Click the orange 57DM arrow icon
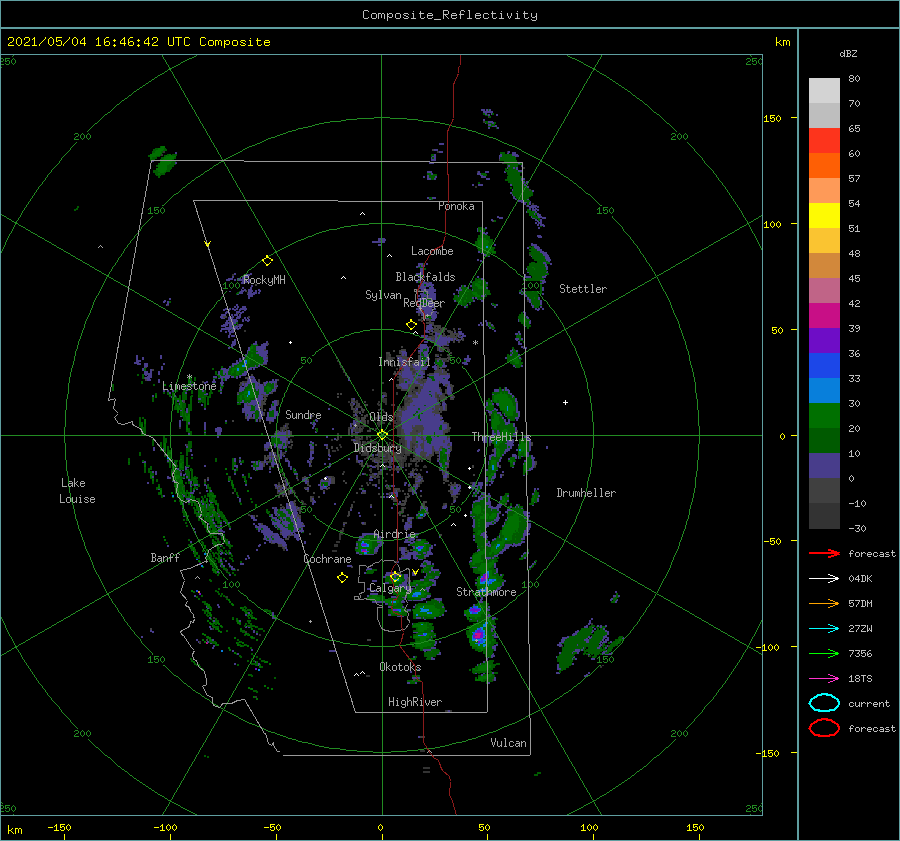The height and width of the screenshot is (841, 900). coord(824,603)
